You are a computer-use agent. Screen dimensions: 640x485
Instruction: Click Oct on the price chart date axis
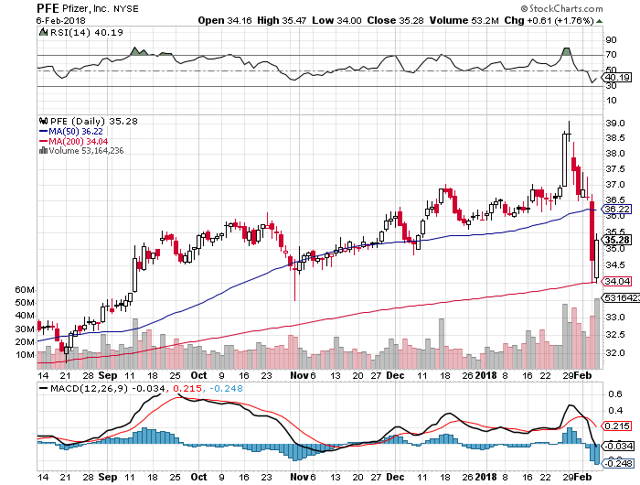click(x=199, y=376)
